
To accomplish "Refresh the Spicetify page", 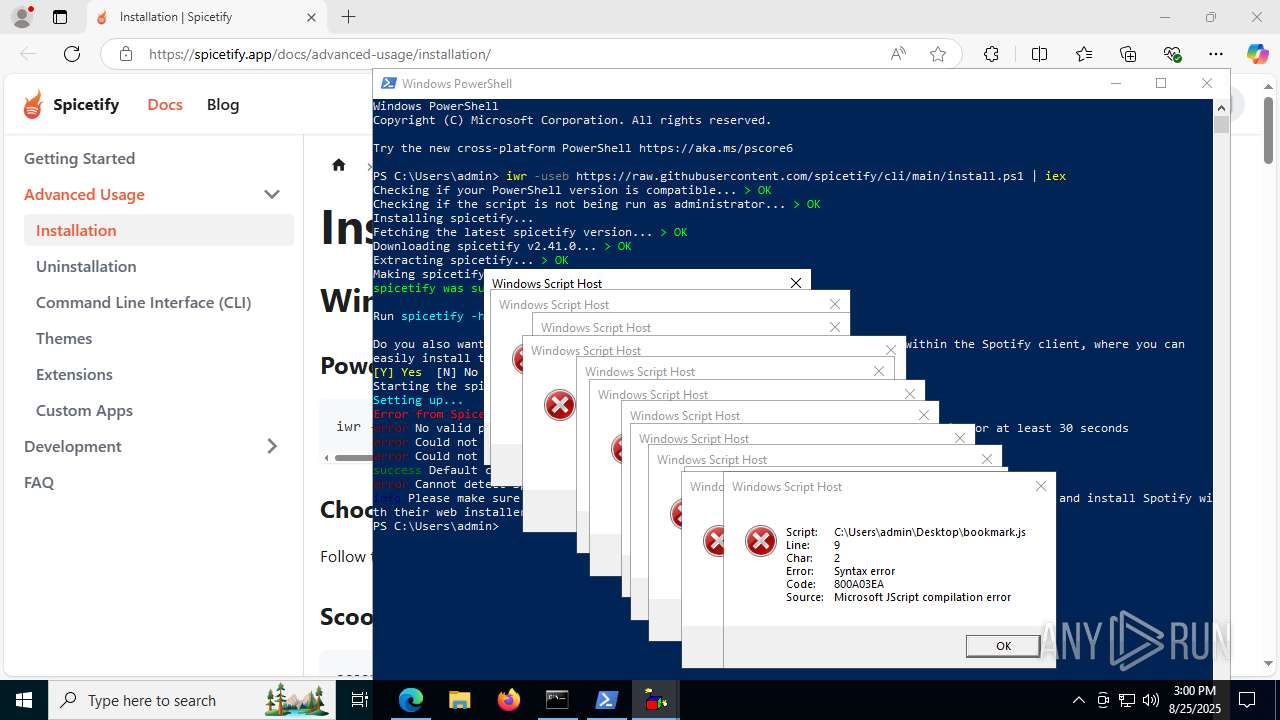I will click(72, 54).
